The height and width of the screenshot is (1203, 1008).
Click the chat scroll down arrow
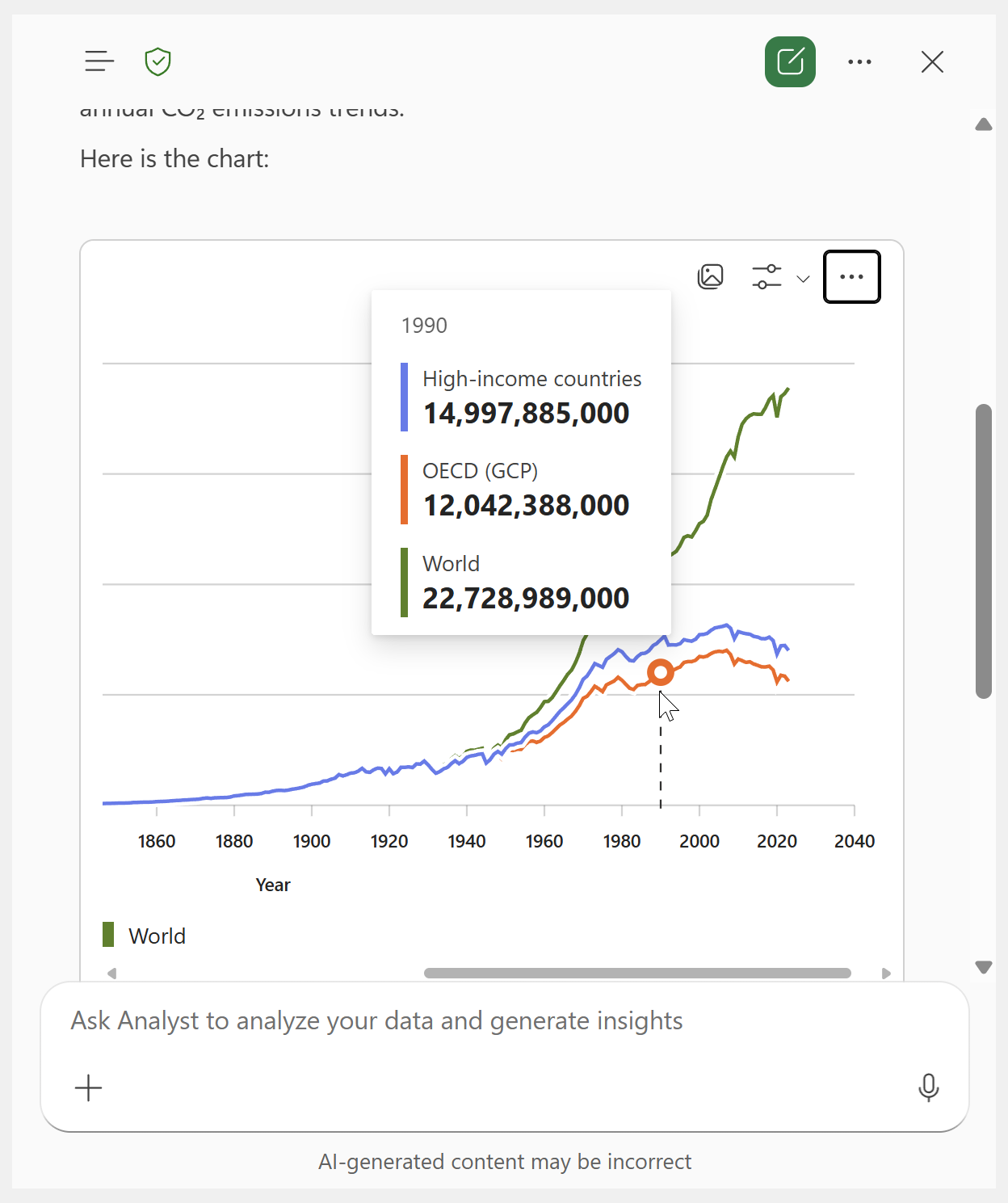coord(983,967)
